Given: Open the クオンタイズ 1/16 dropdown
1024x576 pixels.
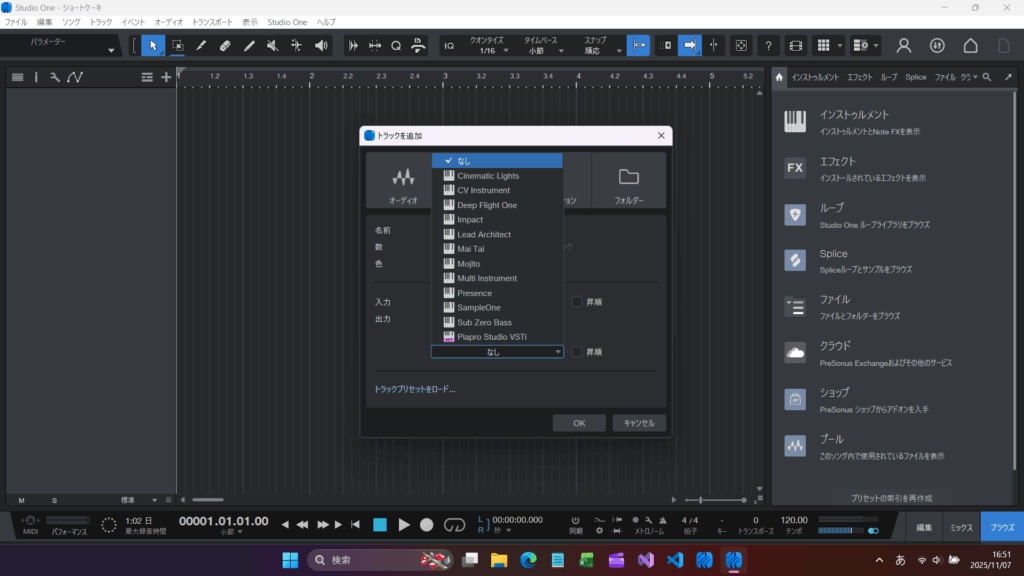Looking at the screenshot, I should click(x=488, y=50).
